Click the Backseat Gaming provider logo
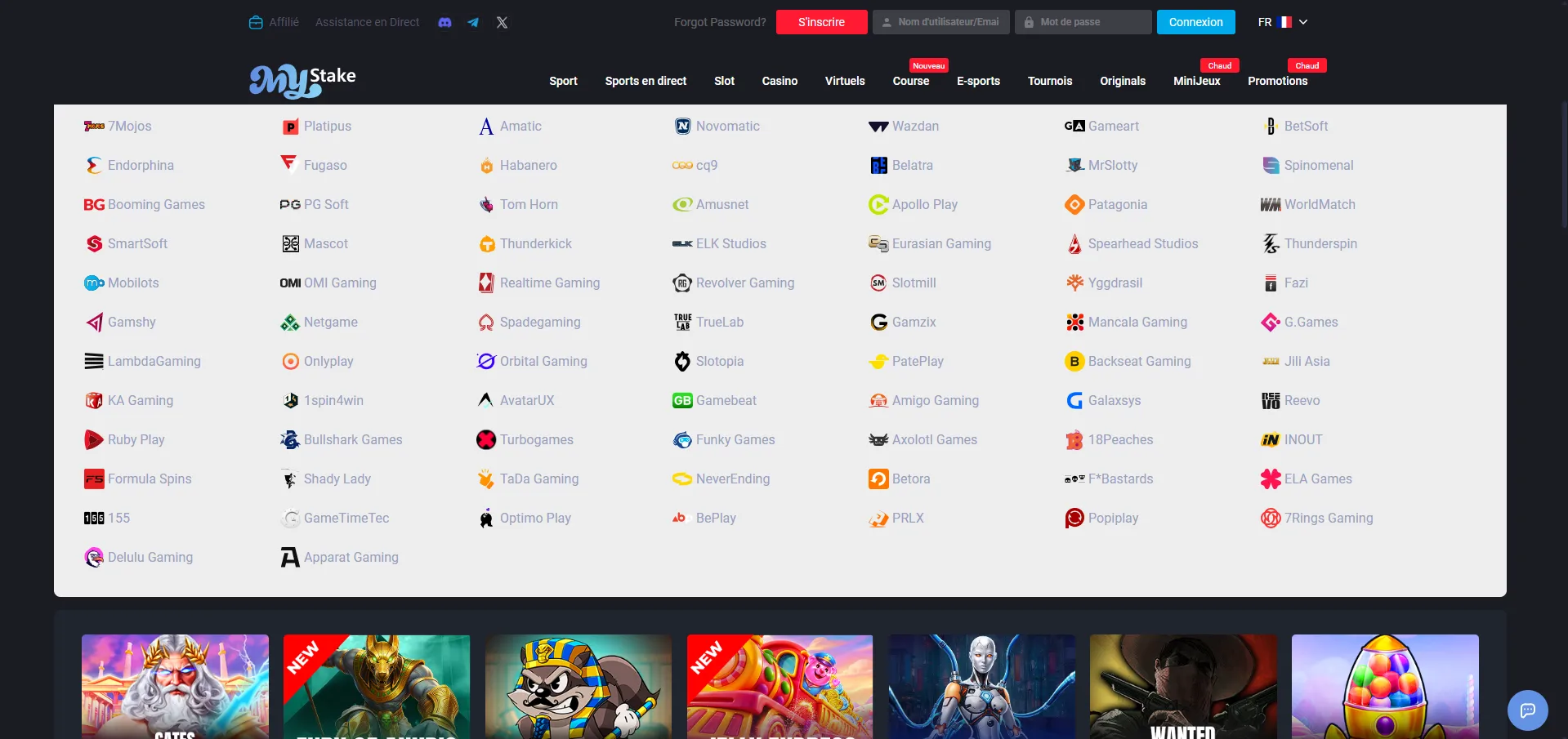 pyautogui.click(x=1074, y=361)
